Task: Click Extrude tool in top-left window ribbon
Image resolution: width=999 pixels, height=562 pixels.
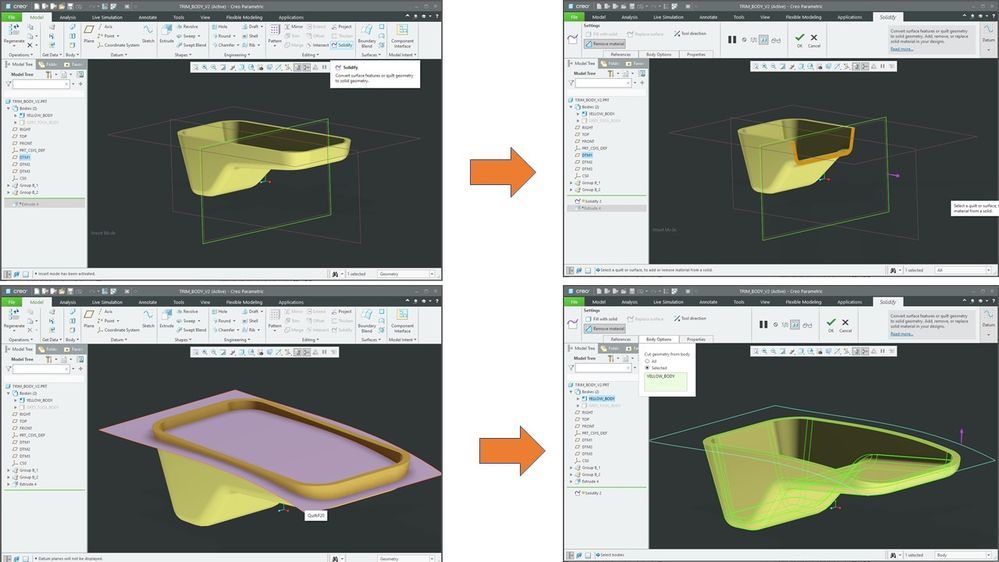Action: [167, 34]
